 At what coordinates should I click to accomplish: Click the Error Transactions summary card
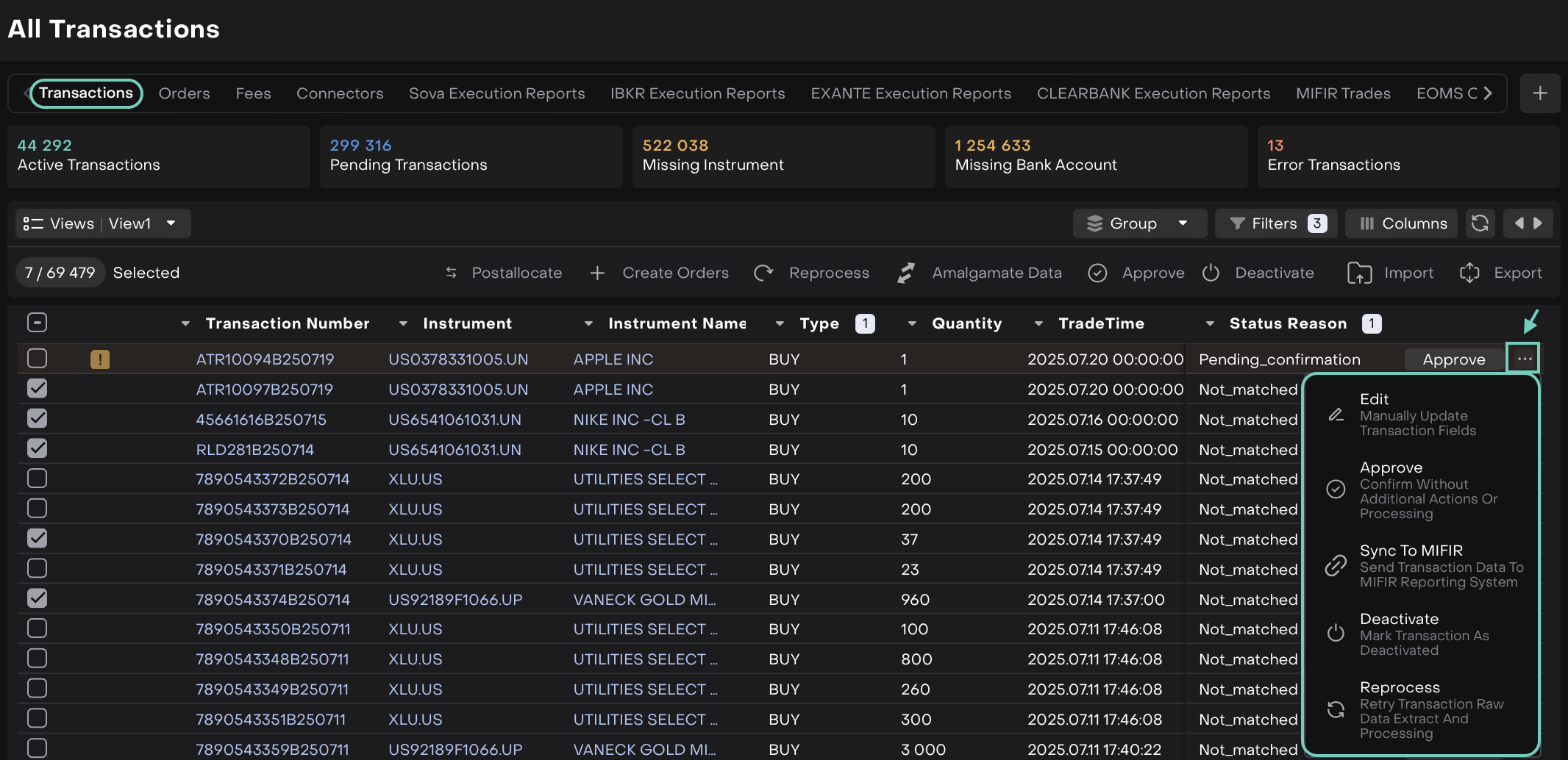1408,156
